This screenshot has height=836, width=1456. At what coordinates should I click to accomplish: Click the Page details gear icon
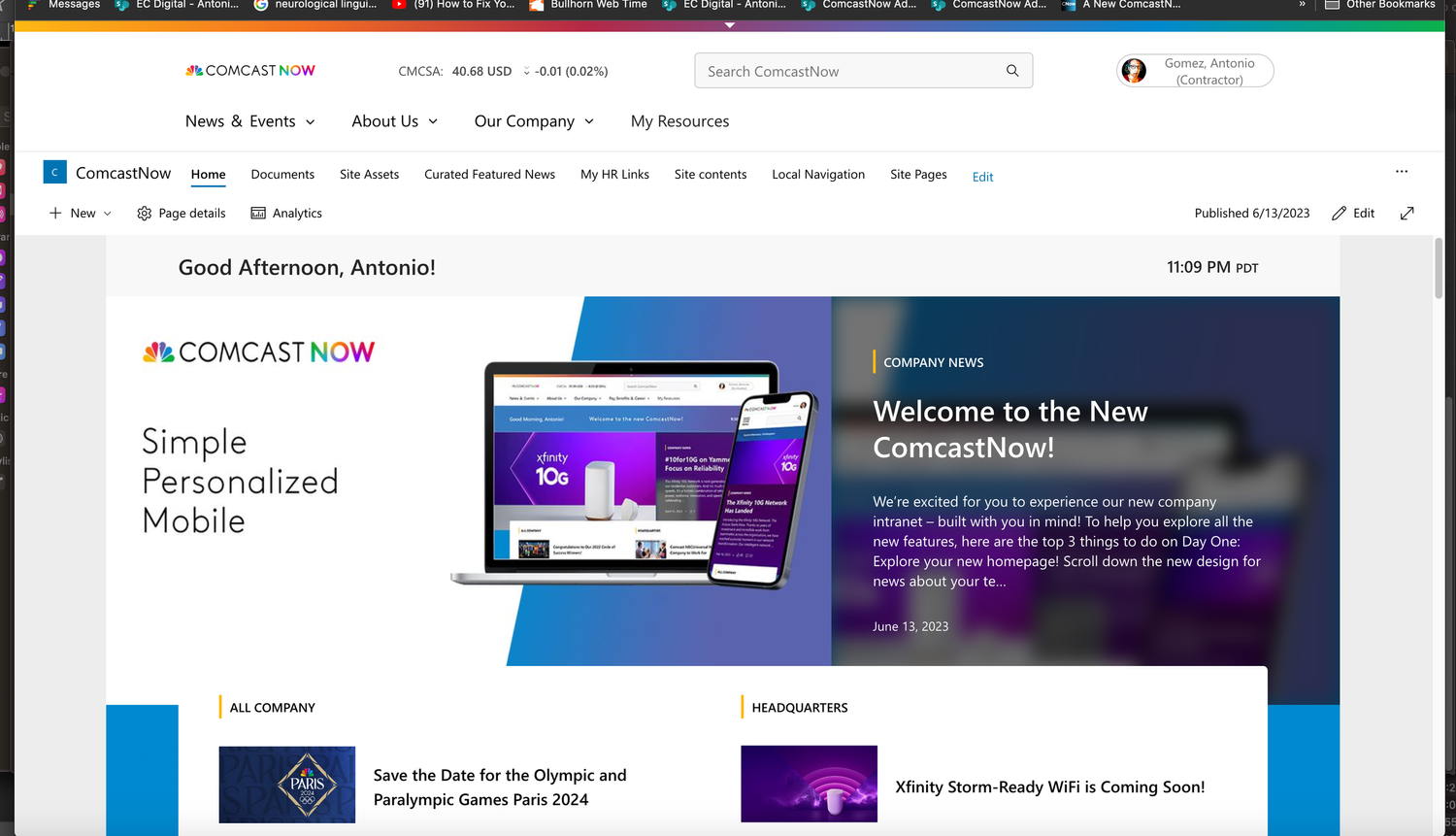tap(144, 214)
